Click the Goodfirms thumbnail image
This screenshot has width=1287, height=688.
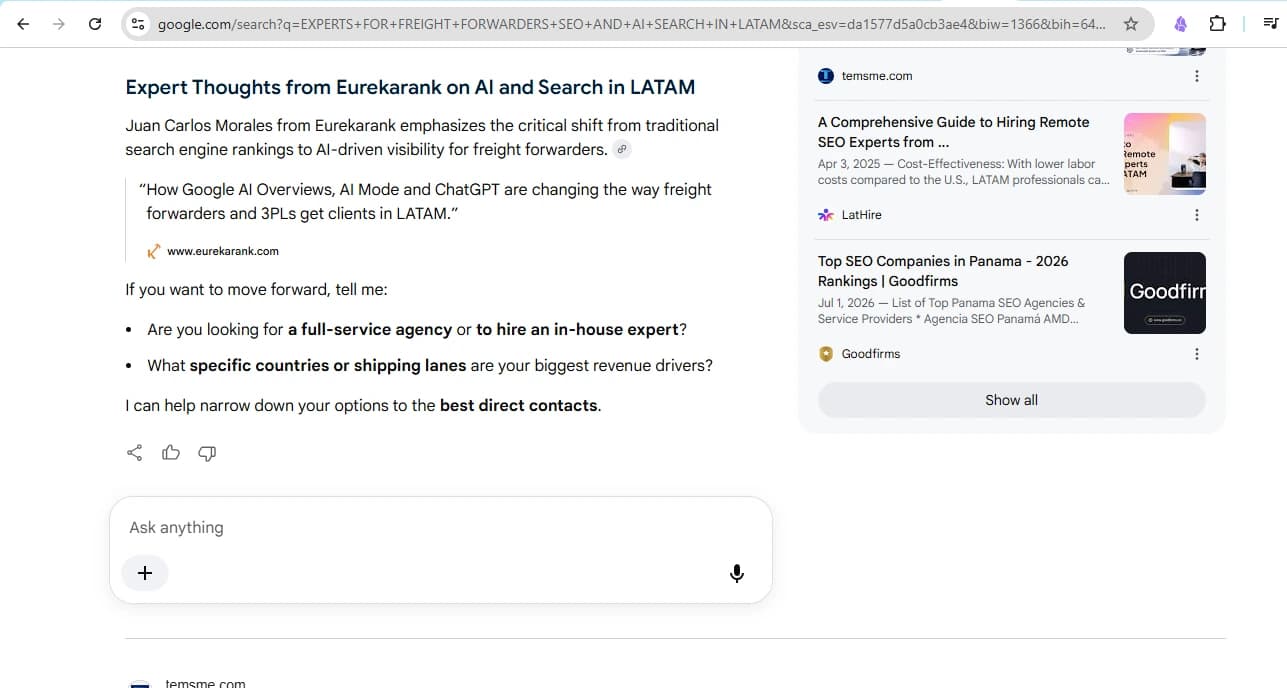pyautogui.click(x=1165, y=292)
